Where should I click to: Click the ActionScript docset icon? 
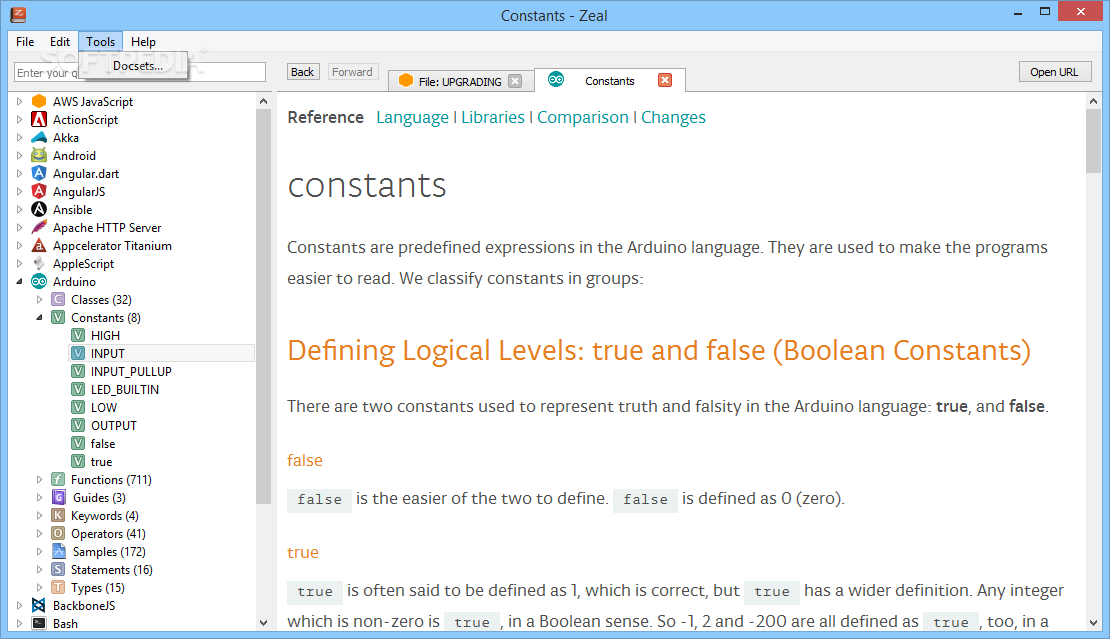click(x=39, y=120)
